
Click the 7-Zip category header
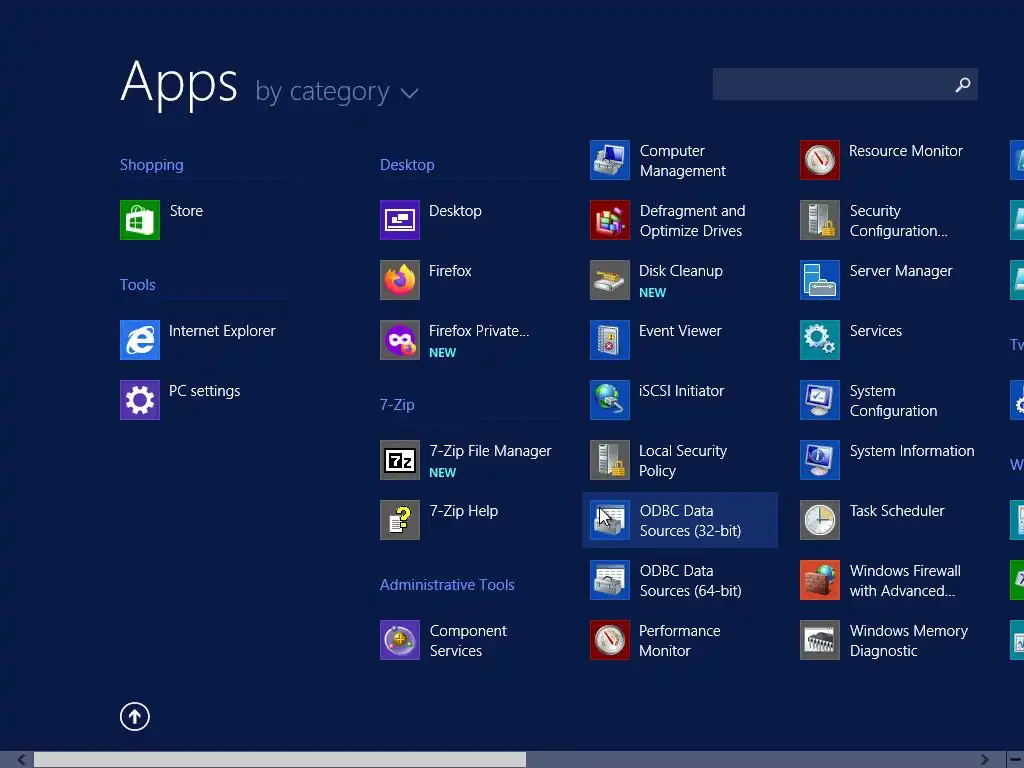point(397,405)
